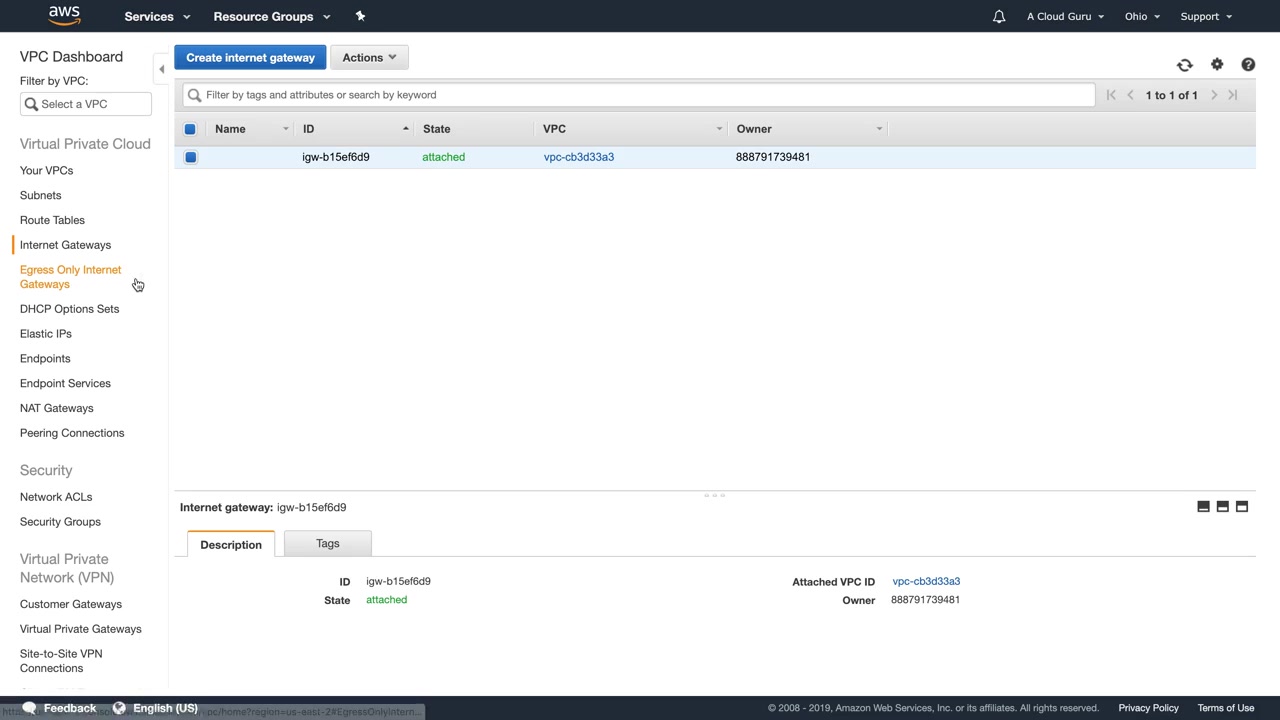The height and width of the screenshot is (720, 1280).
Task: Navigate to Security Groups
Action: 60,522
